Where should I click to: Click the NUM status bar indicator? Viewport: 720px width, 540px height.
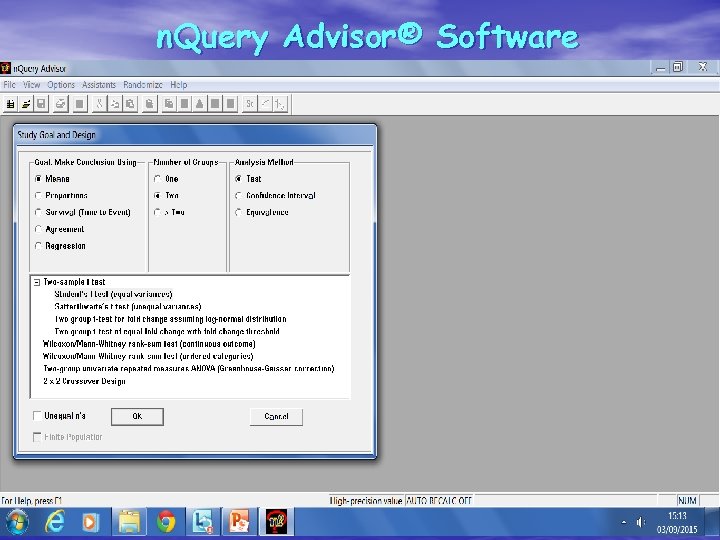[687, 501]
